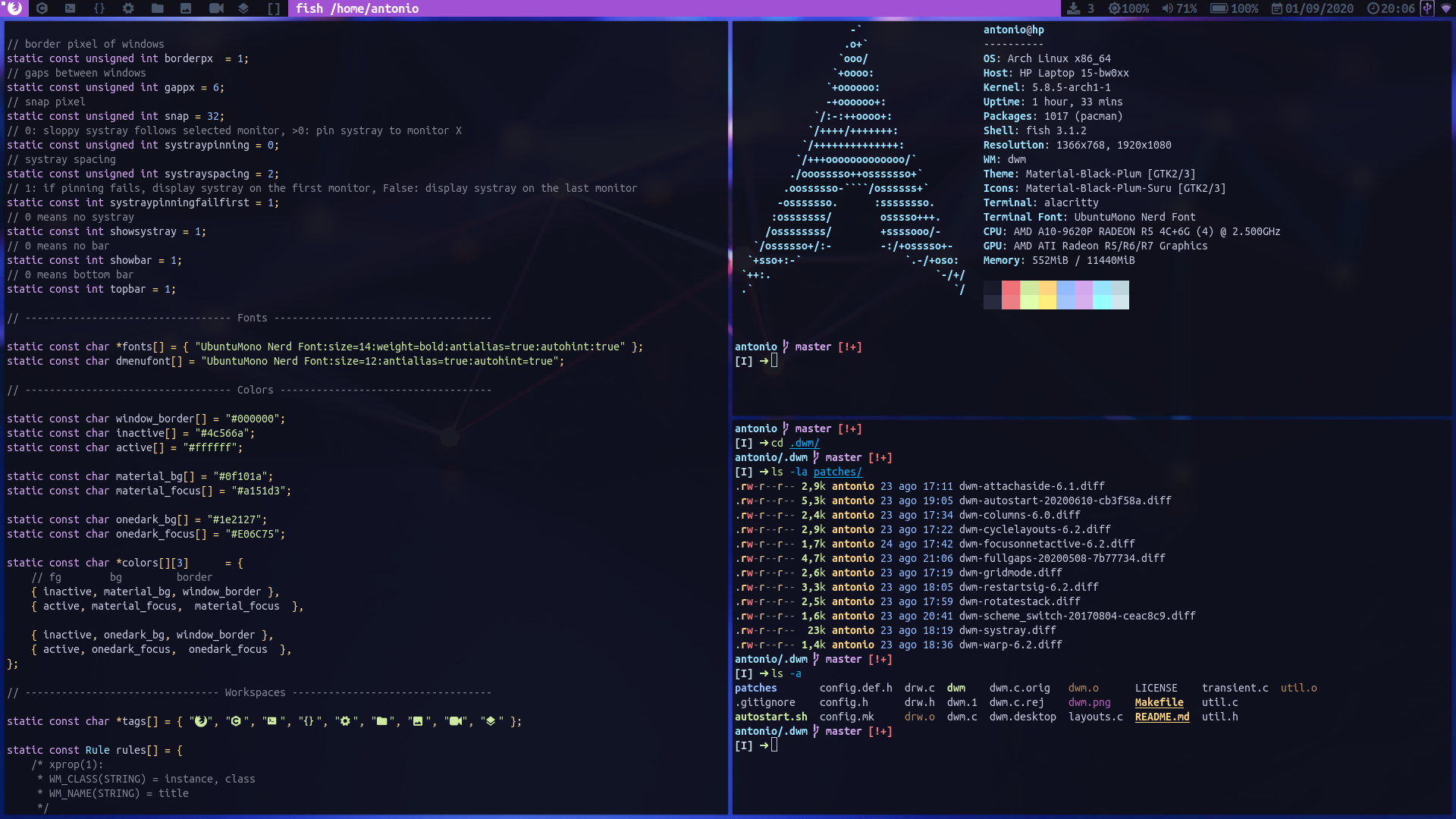Switch to the Firefox tag icon
Image resolution: width=1456 pixels, height=819 pixels.
click(14, 8)
